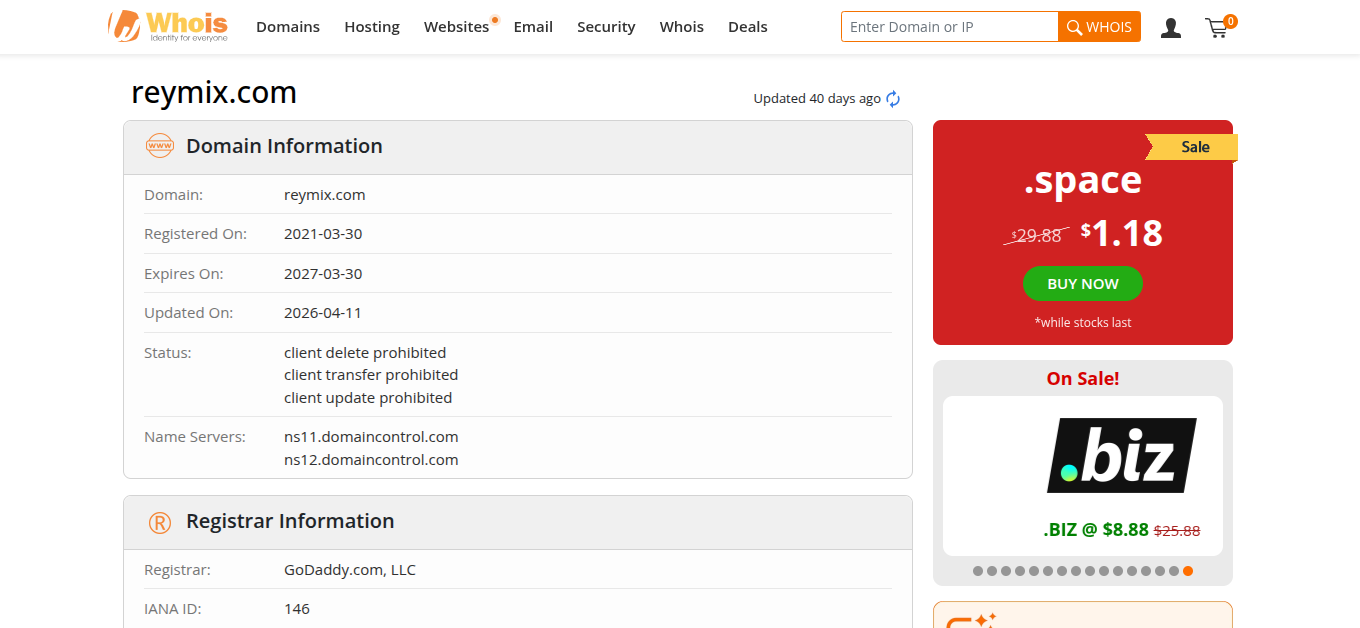This screenshot has height=628, width=1360.
Task: Open the user account icon
Action: tap(1171, 28)
